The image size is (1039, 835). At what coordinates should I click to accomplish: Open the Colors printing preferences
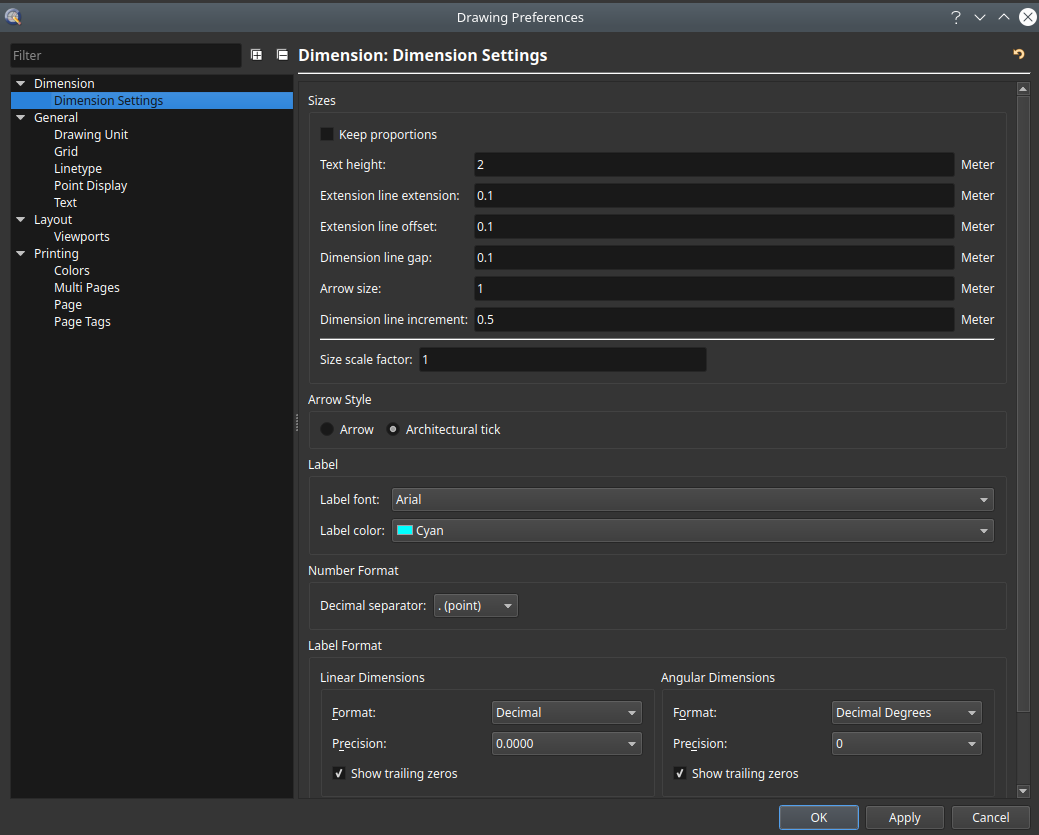pos(72,270)
